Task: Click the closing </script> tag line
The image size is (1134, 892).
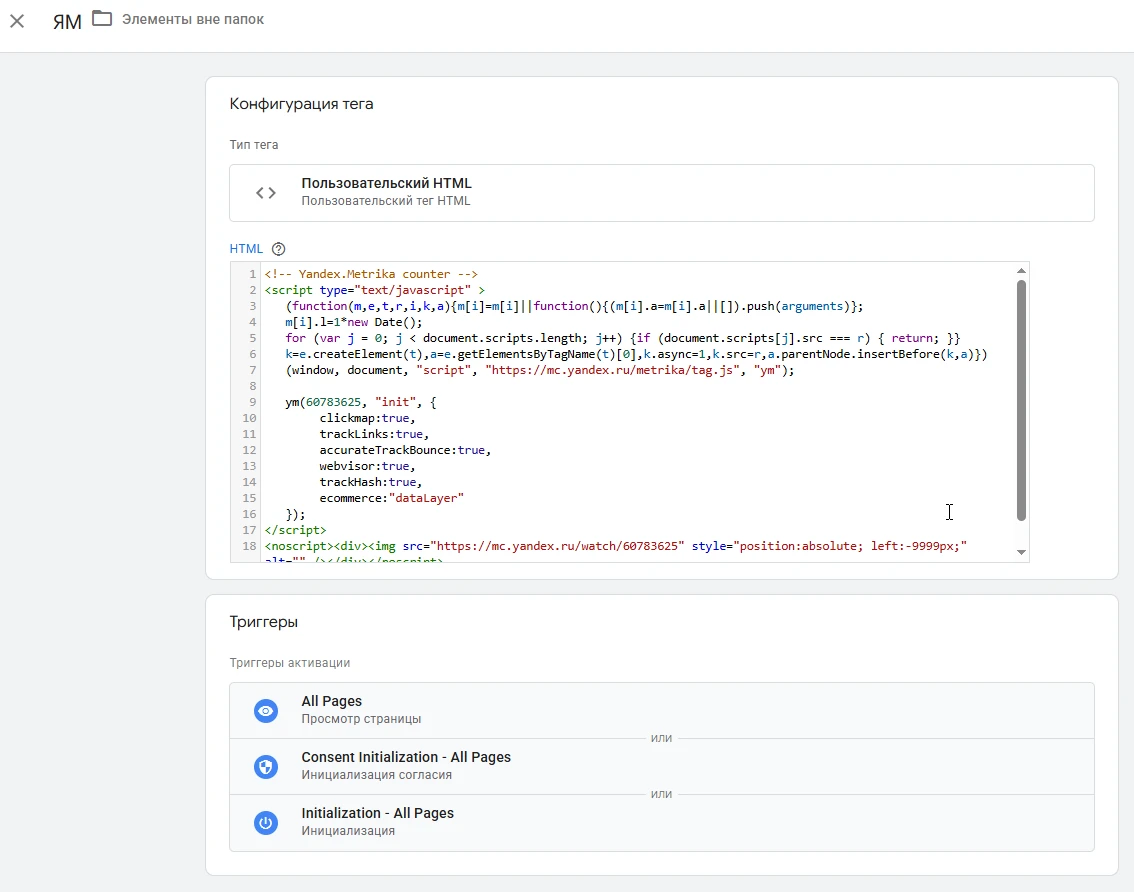Action: (x=295, y=530)
